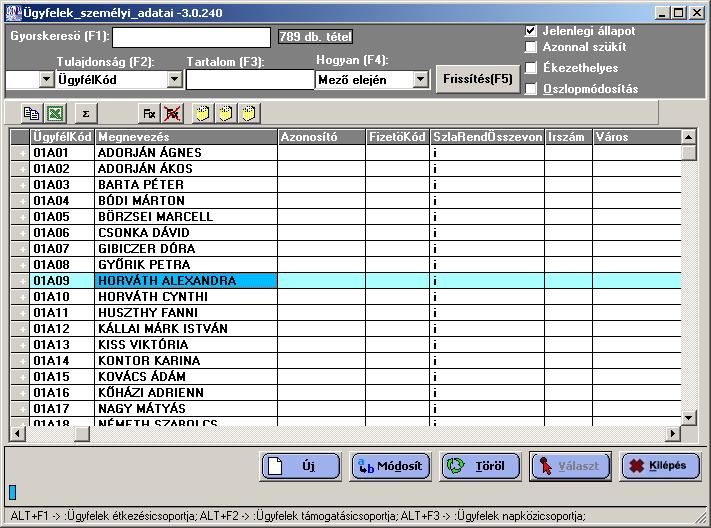Click the rightmost yellow note icon
711x528 pixels.
tap(248, 113)
